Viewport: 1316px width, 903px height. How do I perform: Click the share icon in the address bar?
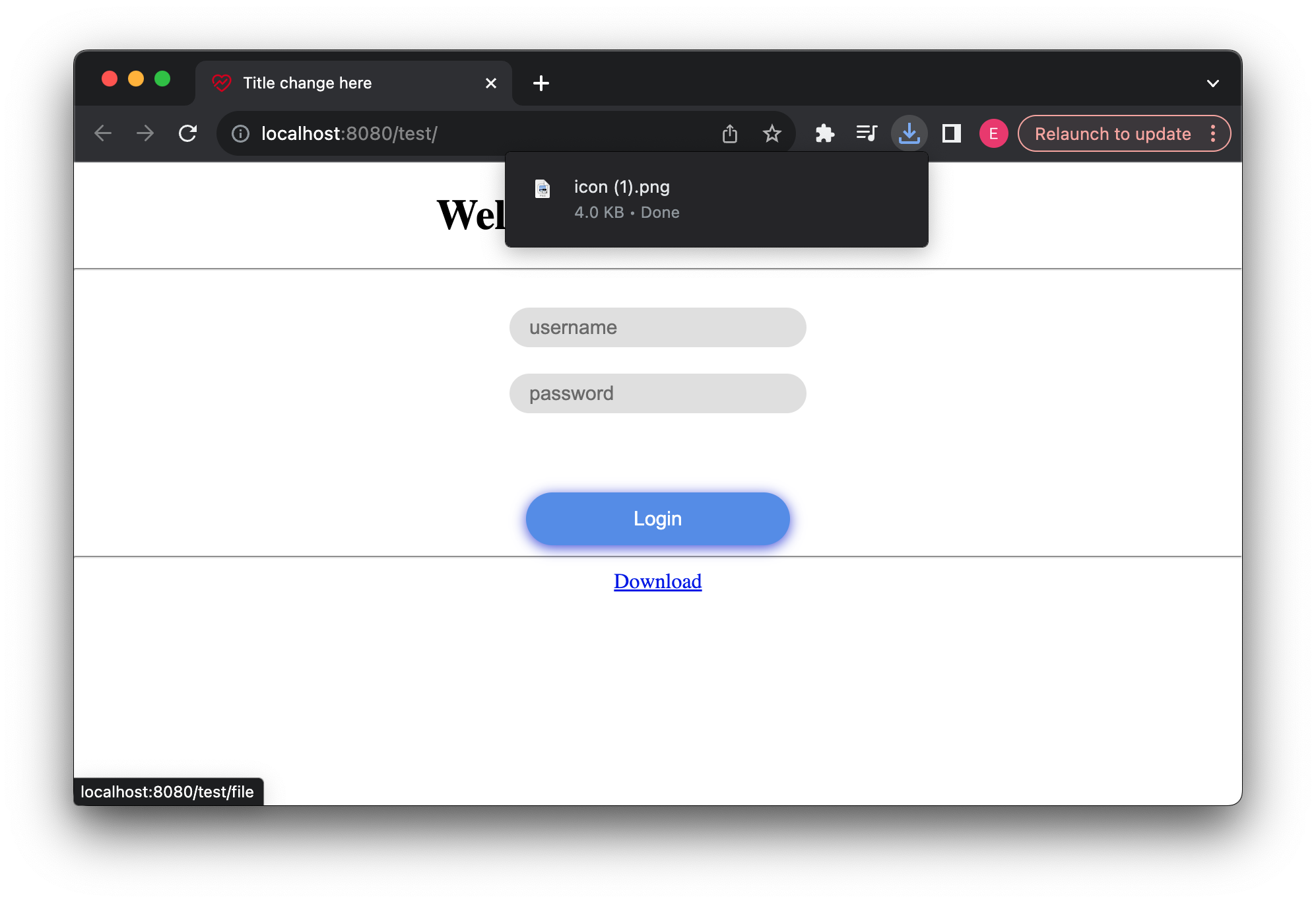pyautogui.click(x=729, y=133)
